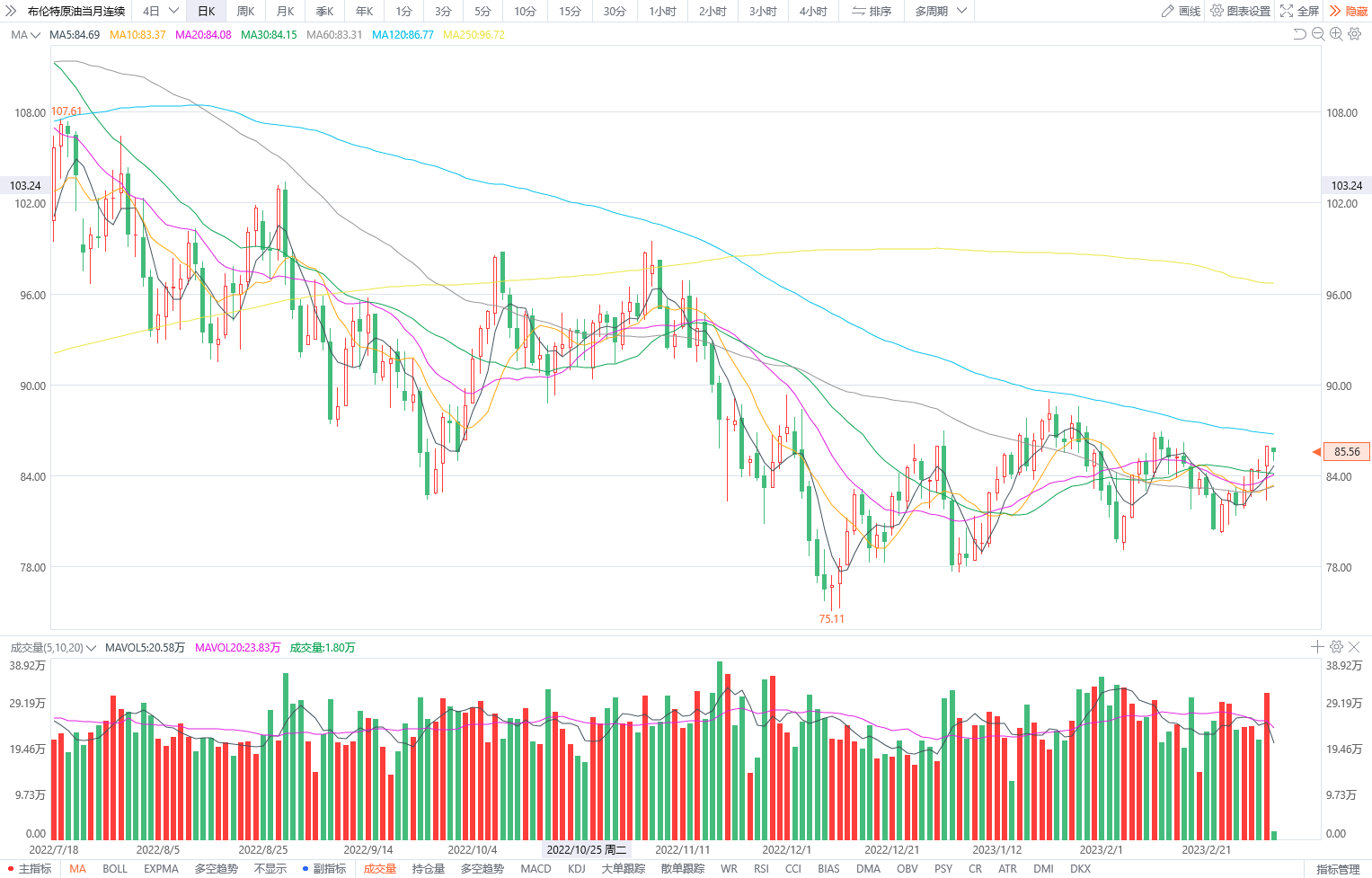This screenshot has width=1372, height=878.
Task: Open the MA indicator dropdown above the chart
Action: point(25,35)
